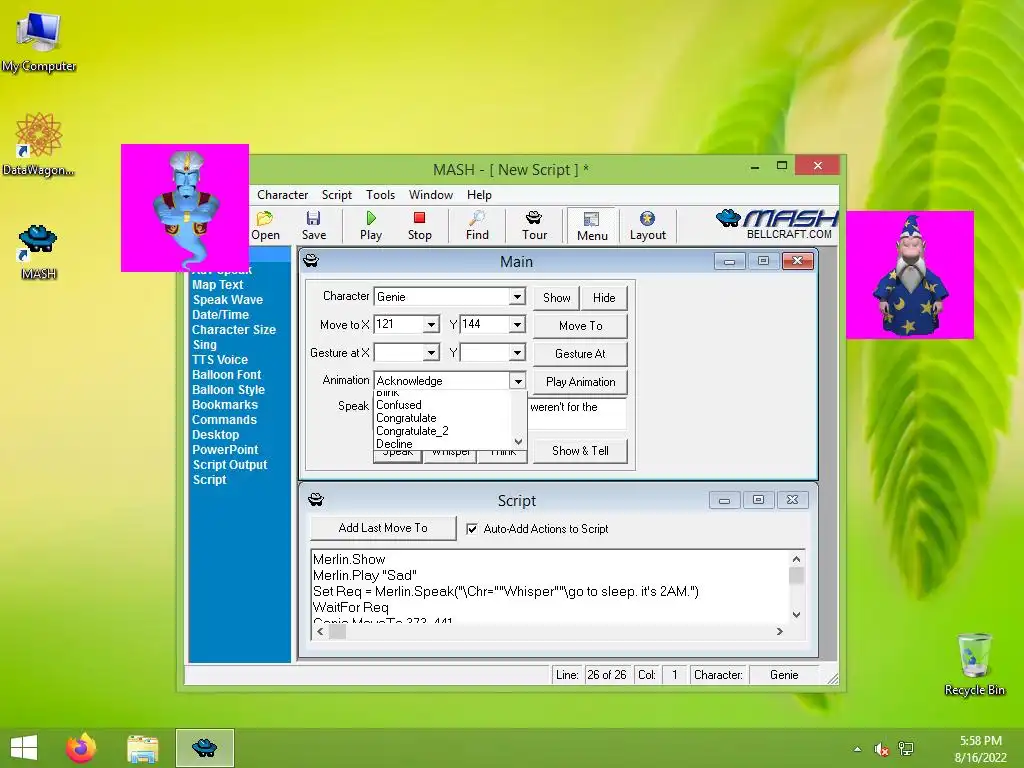Image resolution: width=1024 pixels, height=768 pixels.
Task: Select Balloon Font in the sidebar
Action: coord(227,375)
